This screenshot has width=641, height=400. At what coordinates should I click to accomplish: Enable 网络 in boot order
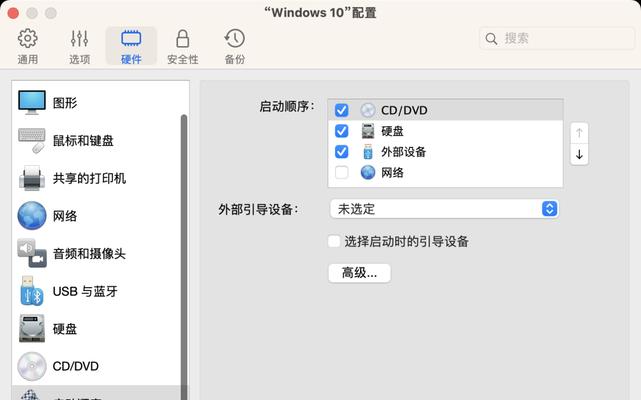[341, 173]
